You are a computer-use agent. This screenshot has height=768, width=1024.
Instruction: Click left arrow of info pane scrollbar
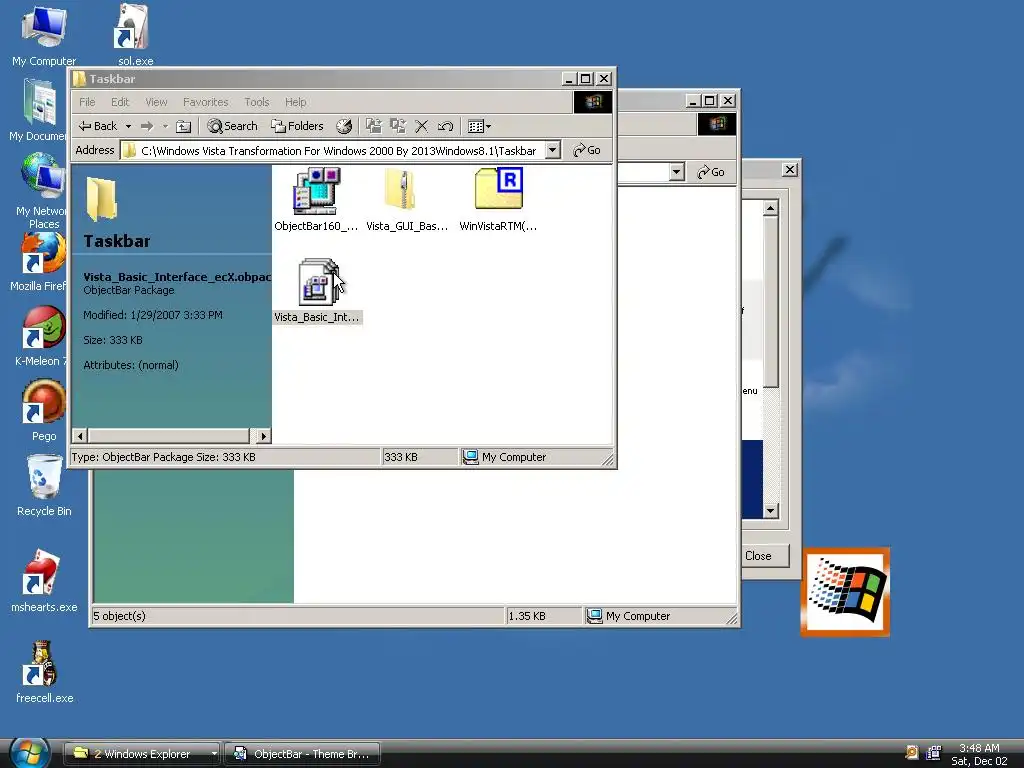click(x=80, y=436)
